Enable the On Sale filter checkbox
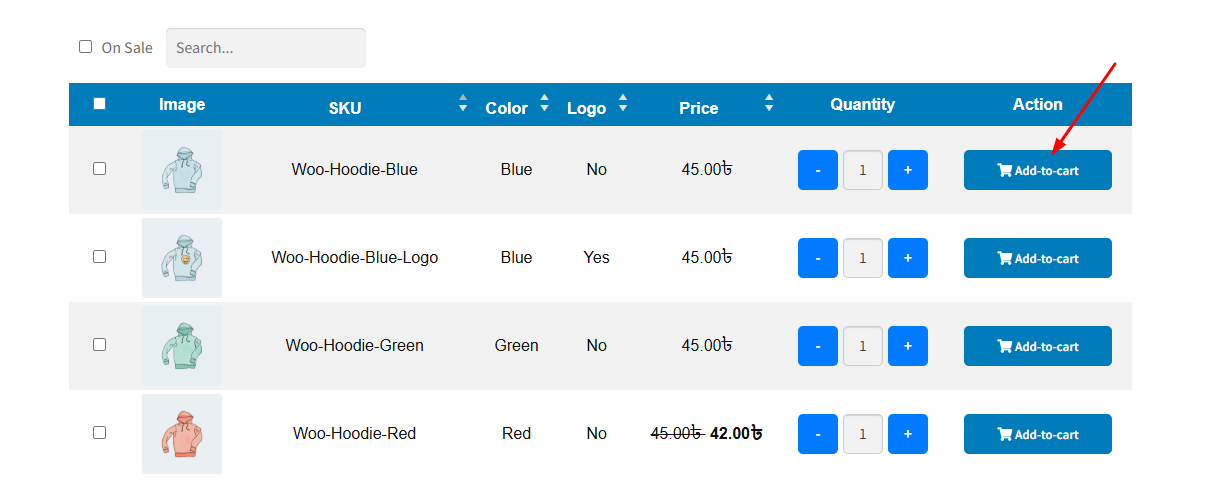This screenshot has width=1222, height=501. (86, 47)
